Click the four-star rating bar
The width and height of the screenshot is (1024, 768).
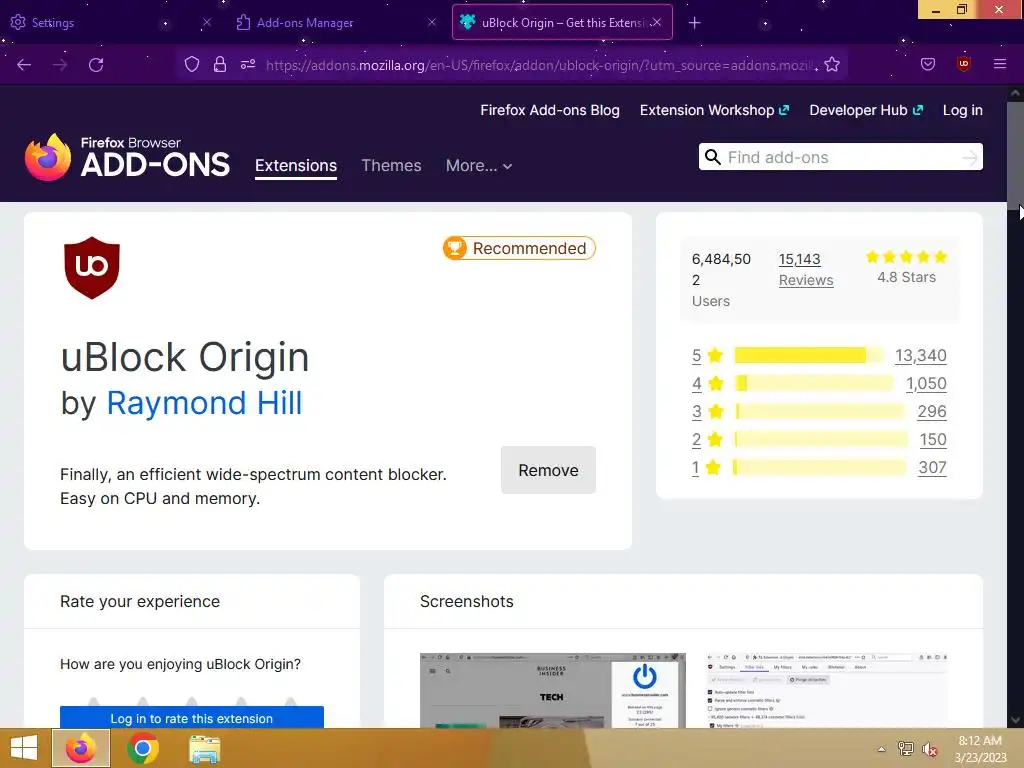click(814, 383)
